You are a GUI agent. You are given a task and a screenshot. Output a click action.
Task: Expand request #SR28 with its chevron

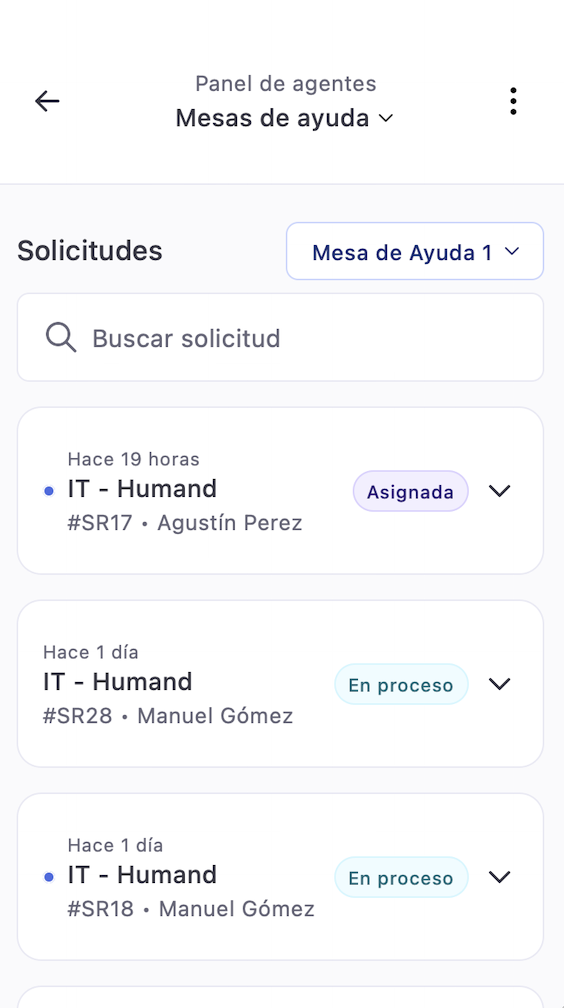click(500, 683)
